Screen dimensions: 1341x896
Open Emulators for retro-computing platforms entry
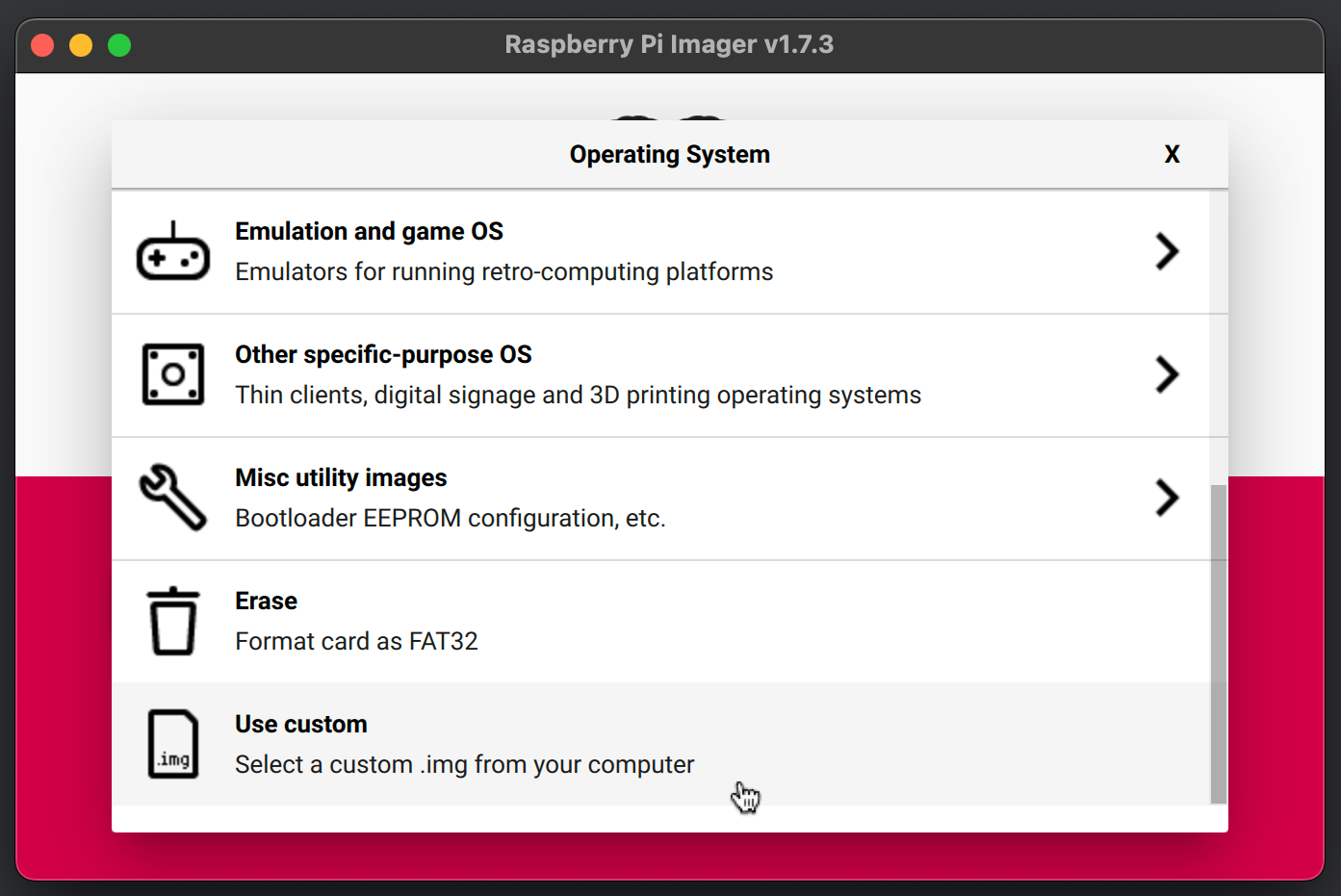(503, 271)
